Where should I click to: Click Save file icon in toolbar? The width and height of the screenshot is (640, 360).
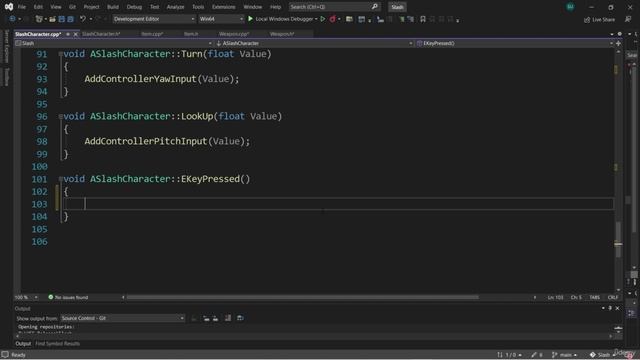pyautogui.click(x=62, y=19)
